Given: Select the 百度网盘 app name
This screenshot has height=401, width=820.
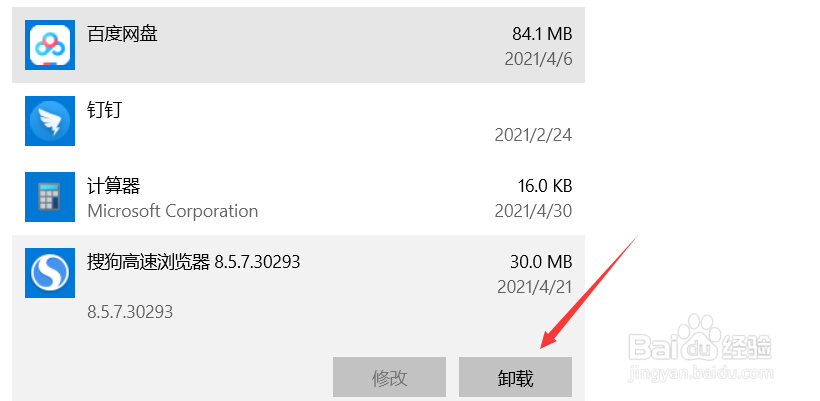Looking at the screenshot, I should pos(123,34).
